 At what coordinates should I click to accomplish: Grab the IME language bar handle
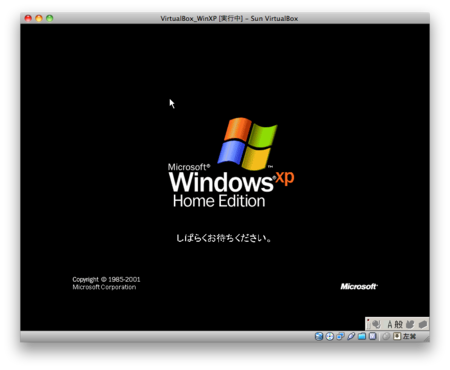pos(368,324)
